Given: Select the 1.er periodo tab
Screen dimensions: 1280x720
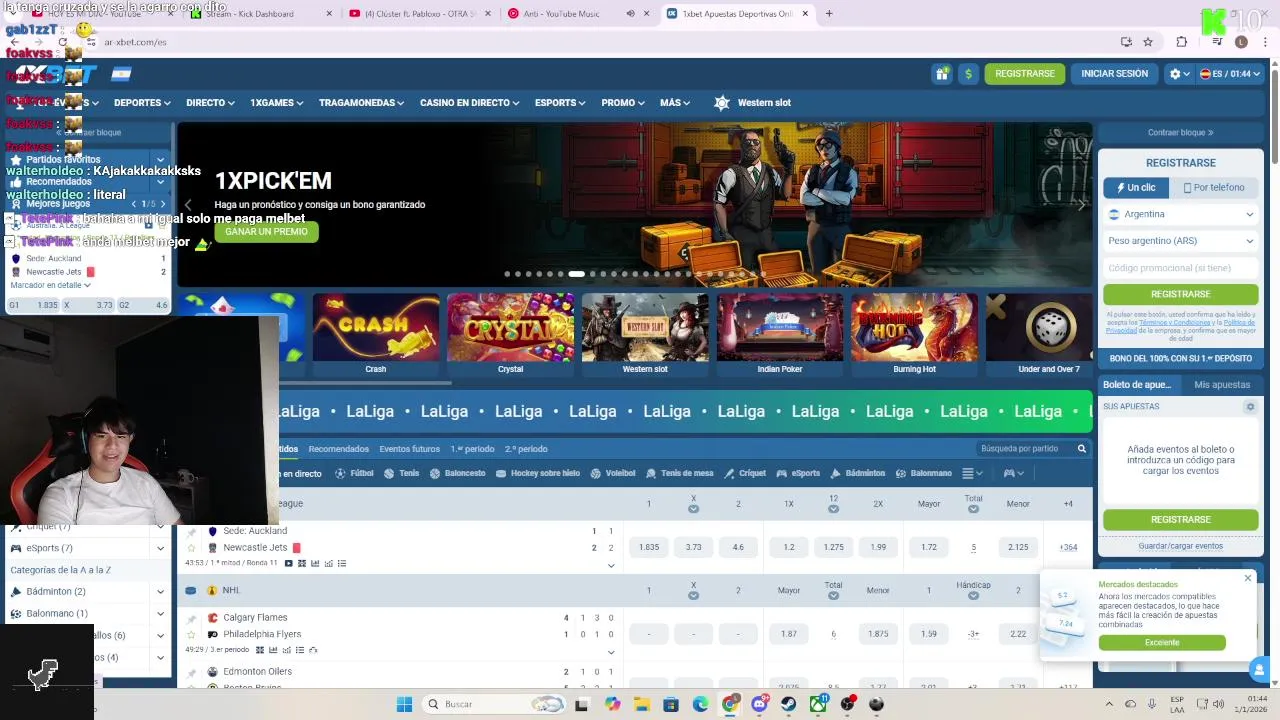Looking at the screenshot, I should pos(472,449).
